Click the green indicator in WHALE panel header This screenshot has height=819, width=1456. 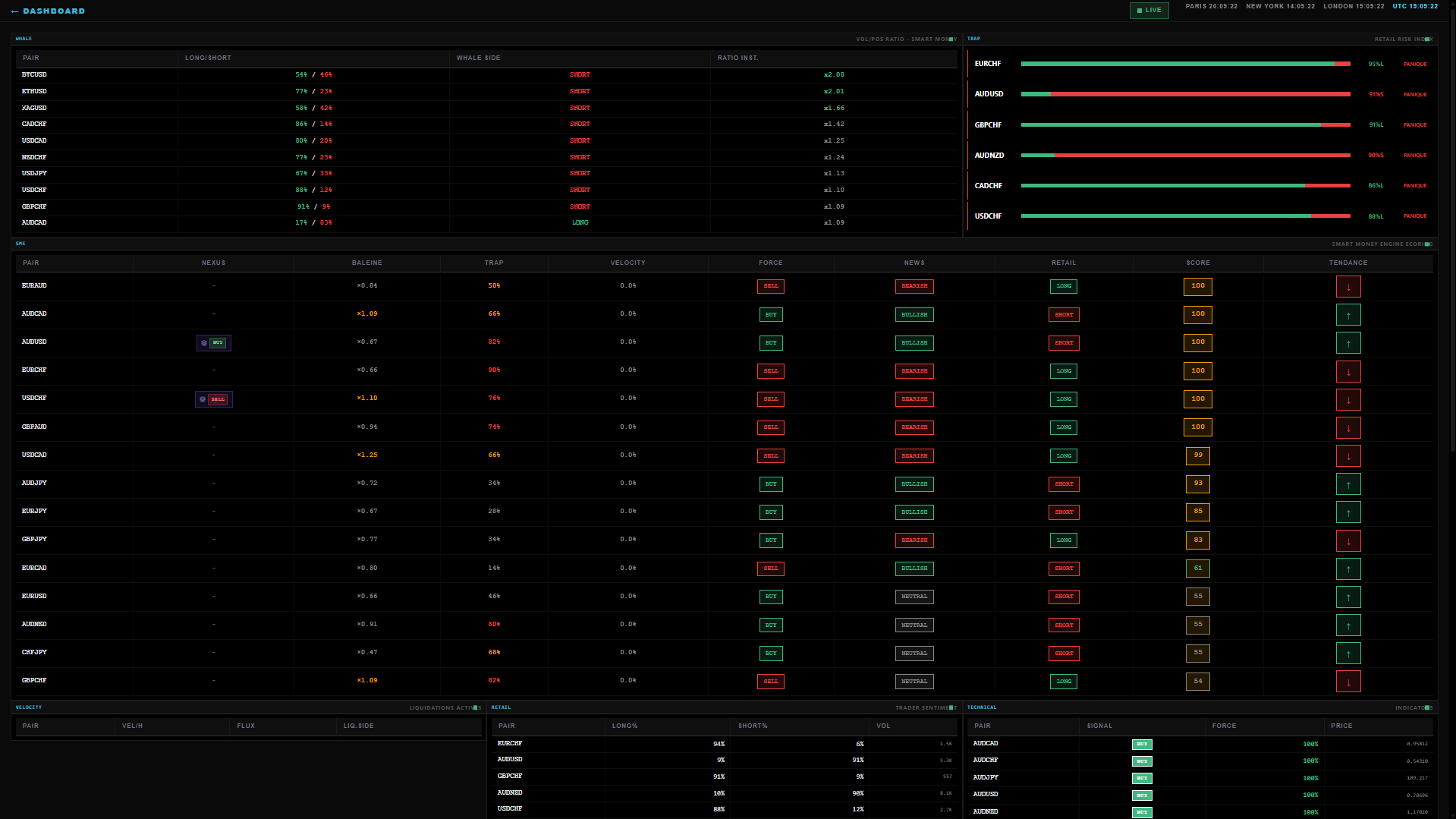951,39
